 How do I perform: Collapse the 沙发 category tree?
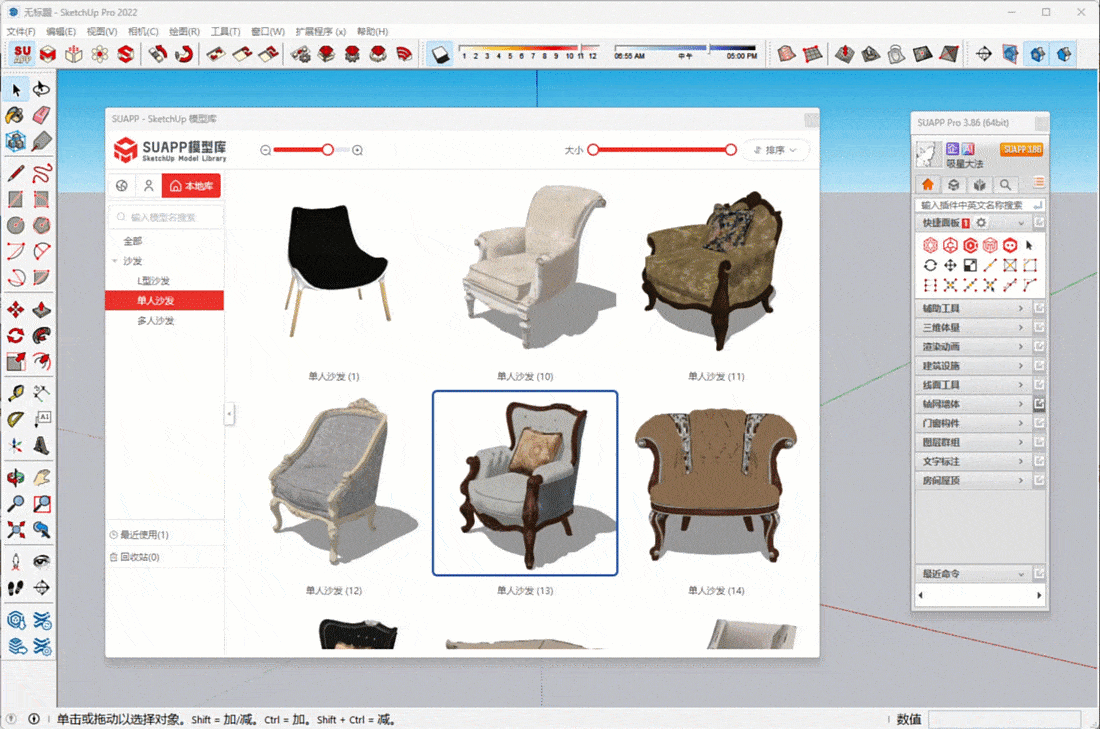click(115, 261)
